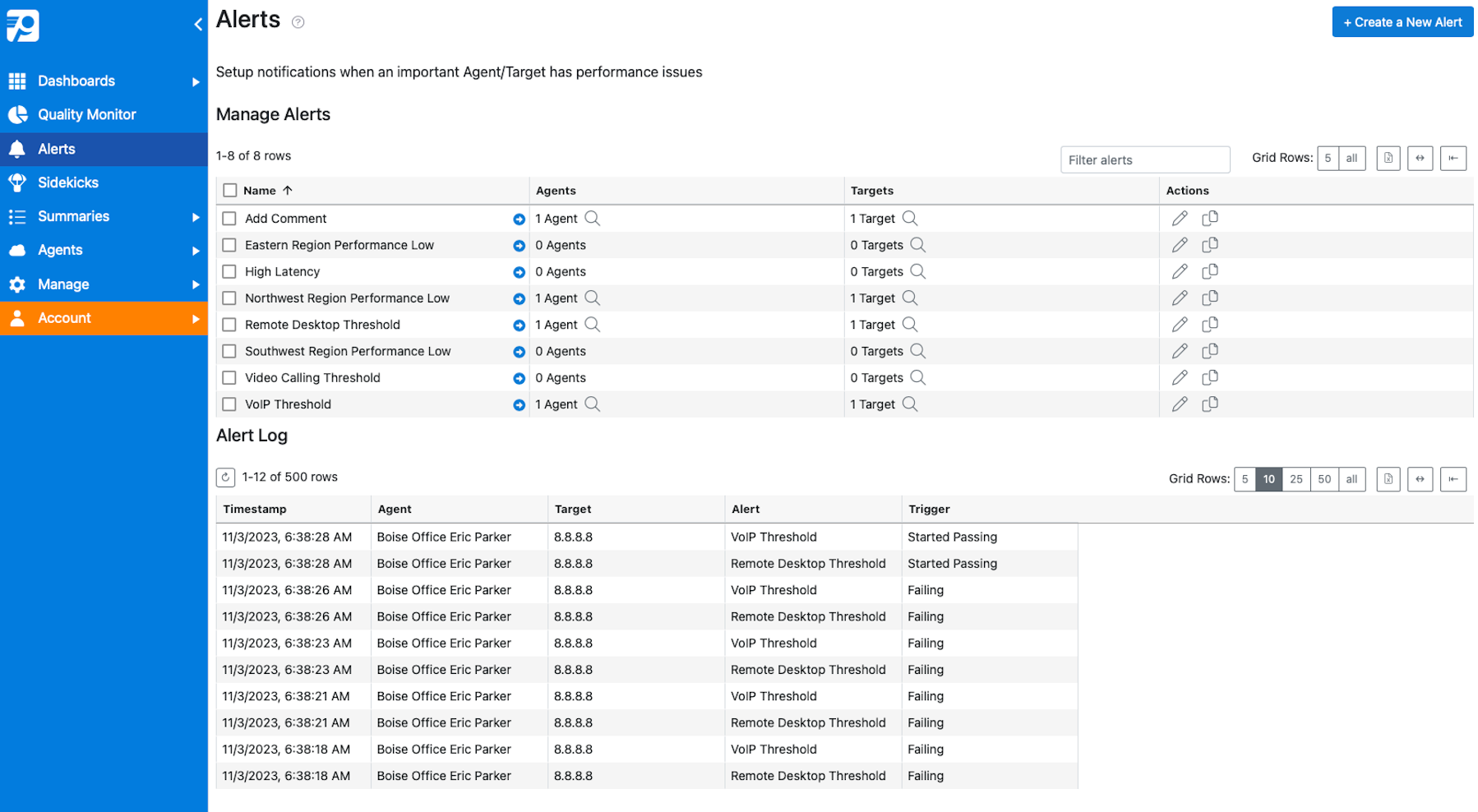Tick the Southwest Region Performance Low checkbox
Image resolution: width=1478 pixels, height=812 pixels.
[229, 352]
